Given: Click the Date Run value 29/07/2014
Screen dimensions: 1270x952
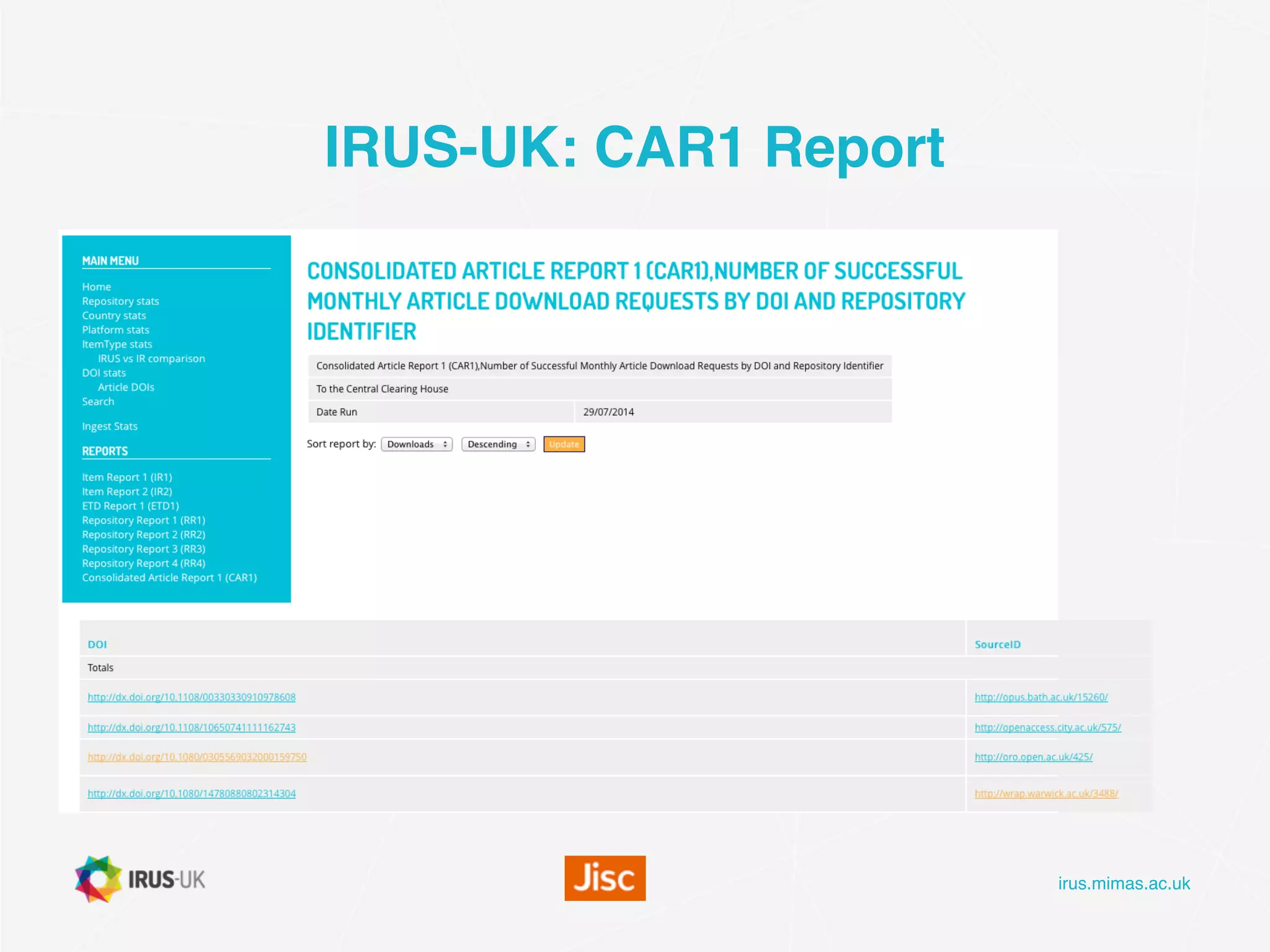Looking at the screenshot, I should click(x=608, y=412).
